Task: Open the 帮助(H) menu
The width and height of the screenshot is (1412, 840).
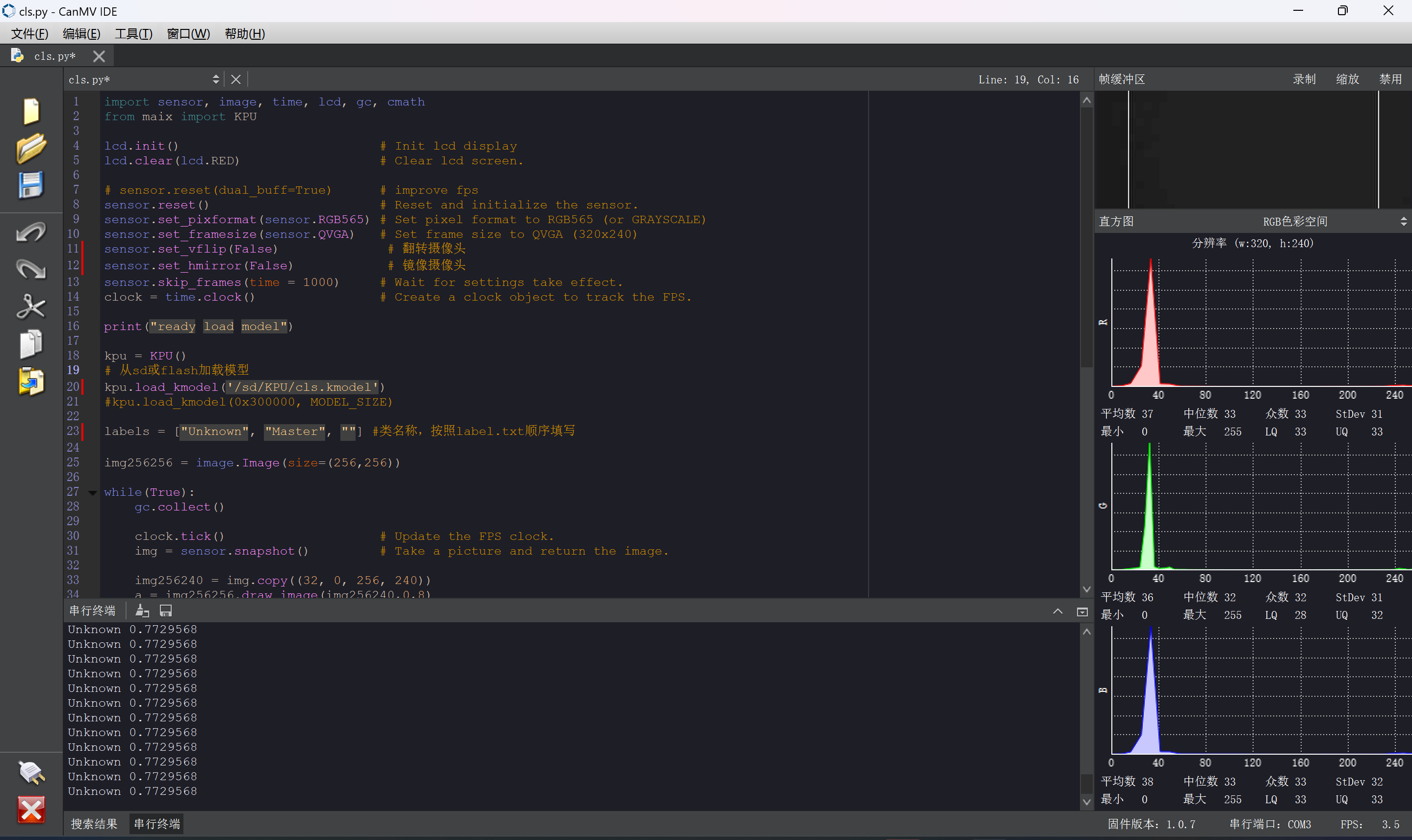Action: pos(245,34)
